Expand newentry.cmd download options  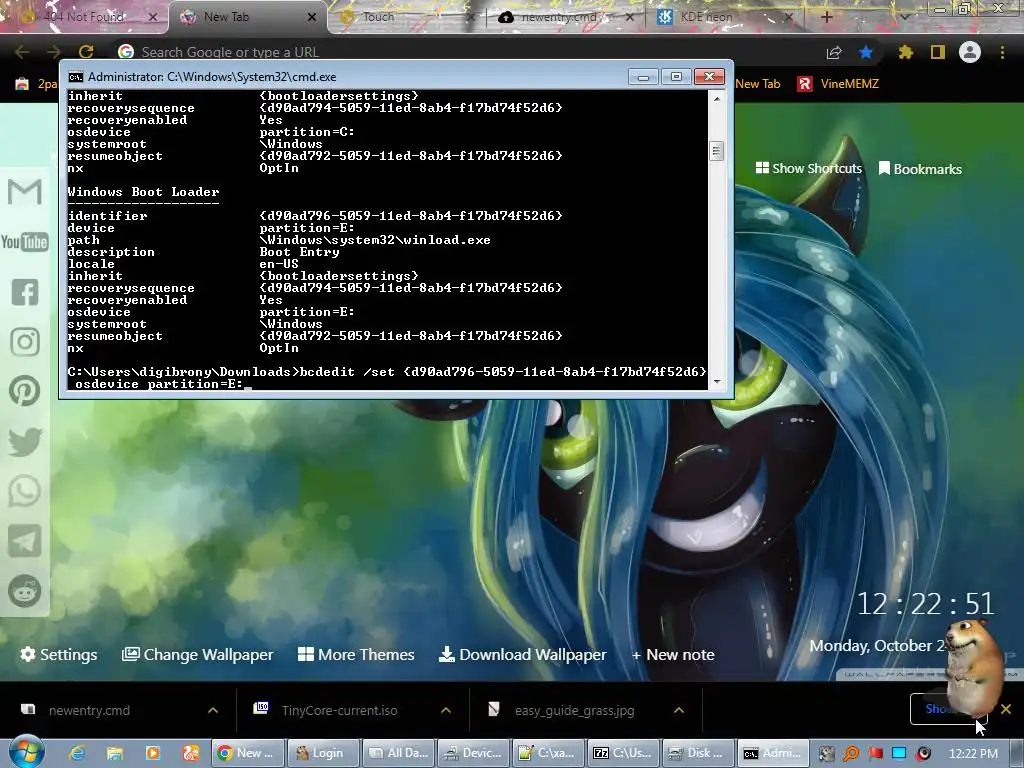pyautogui.click(x=213, y=710)
